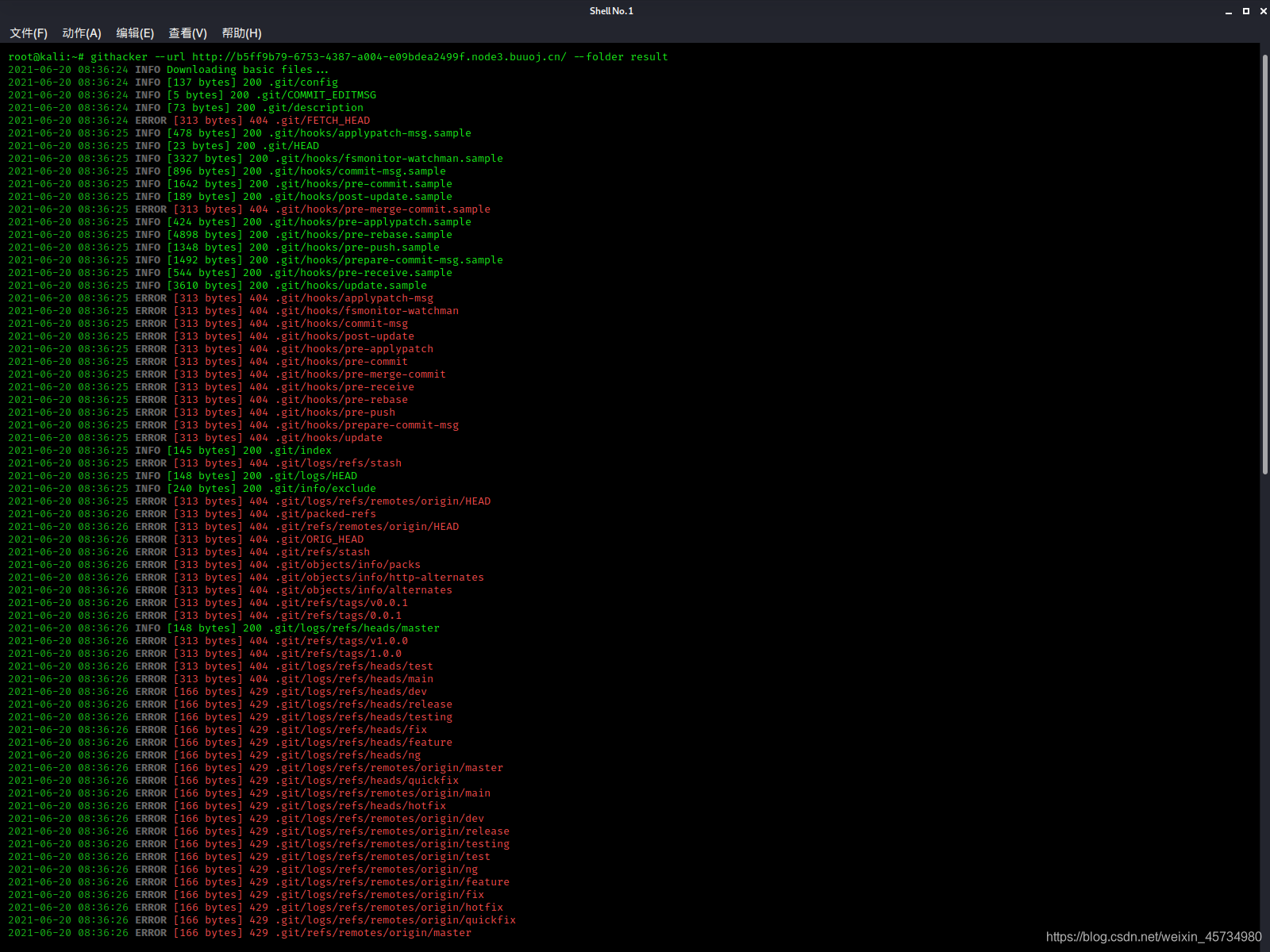Click the .git/description path

pyautogui.click(x=313, y=108)
